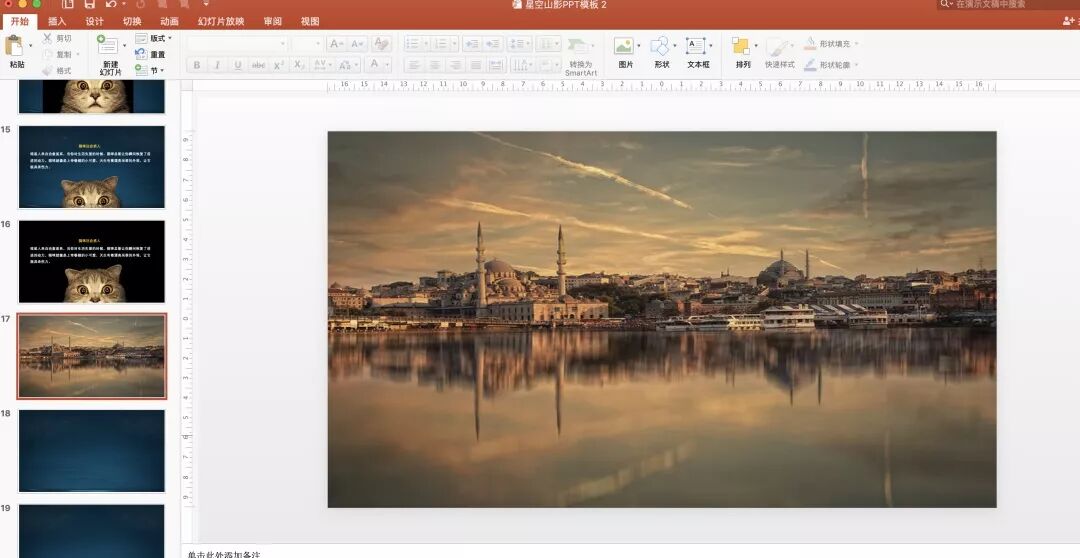1080x558 pixels.
Task: Click the numbered list icon
Action: 442,43
